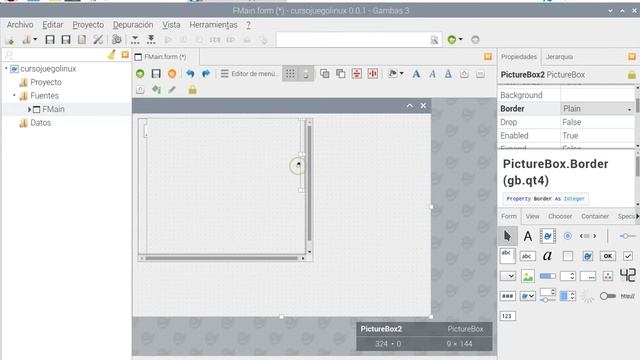Pick the ScrollBar control in the toolbox
This screenshot has height=360, width=640.
pos(588,236)
